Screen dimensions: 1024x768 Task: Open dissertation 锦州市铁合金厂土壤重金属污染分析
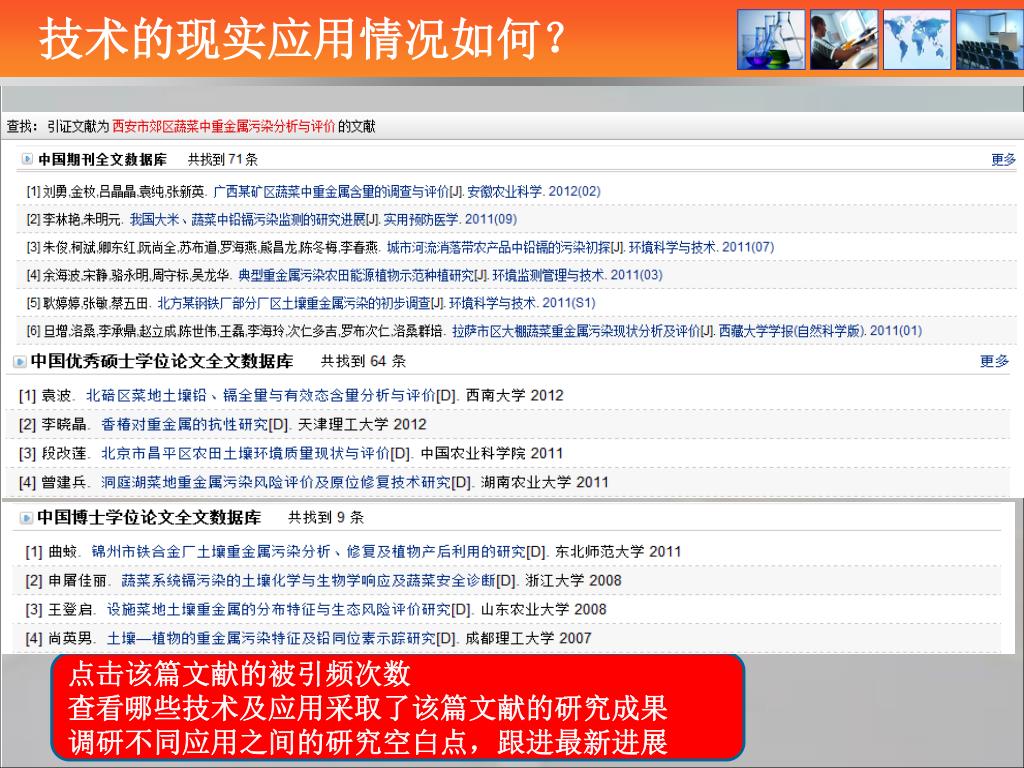click(308, 552)
